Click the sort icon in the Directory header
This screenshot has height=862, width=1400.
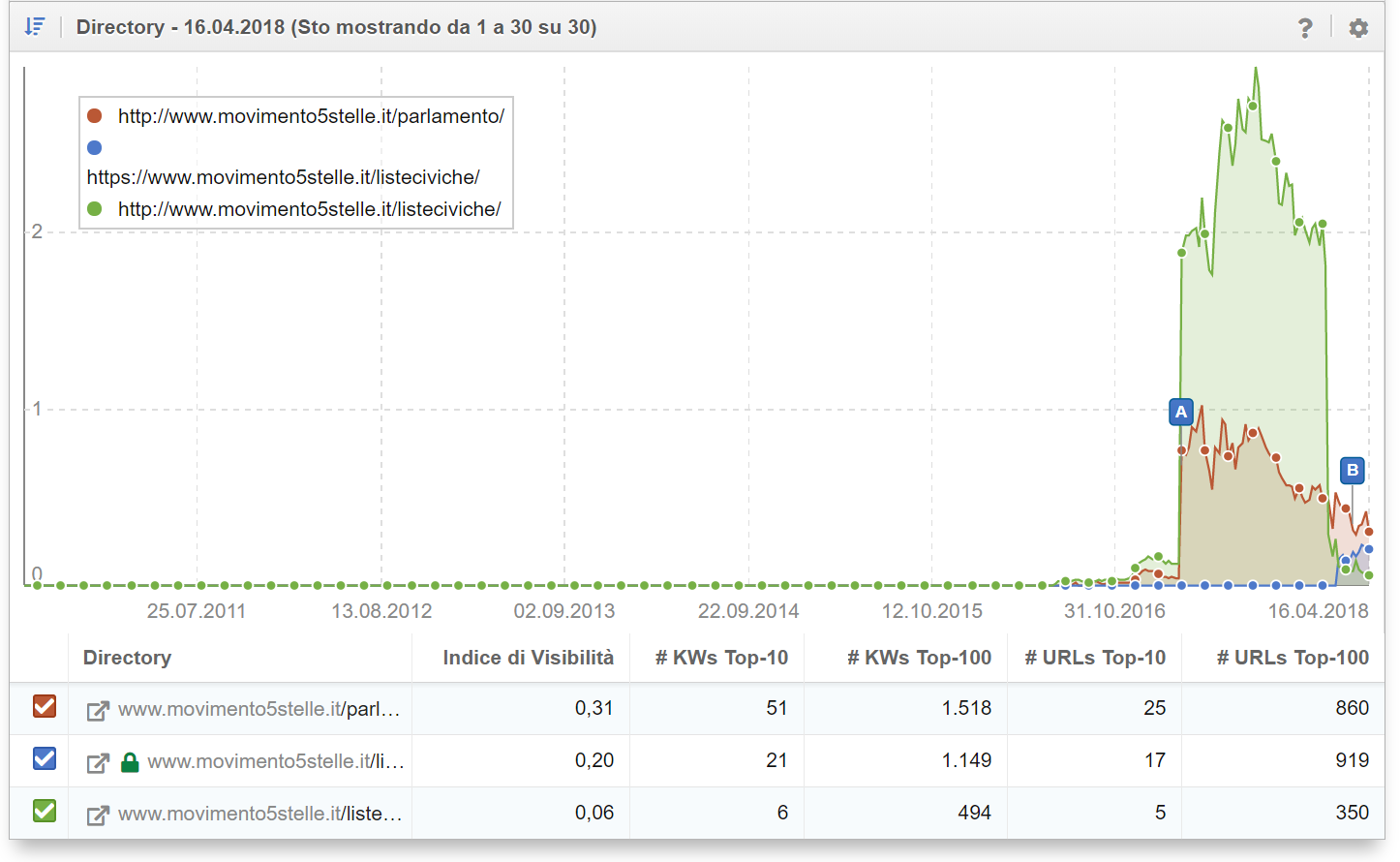[35, 26]
